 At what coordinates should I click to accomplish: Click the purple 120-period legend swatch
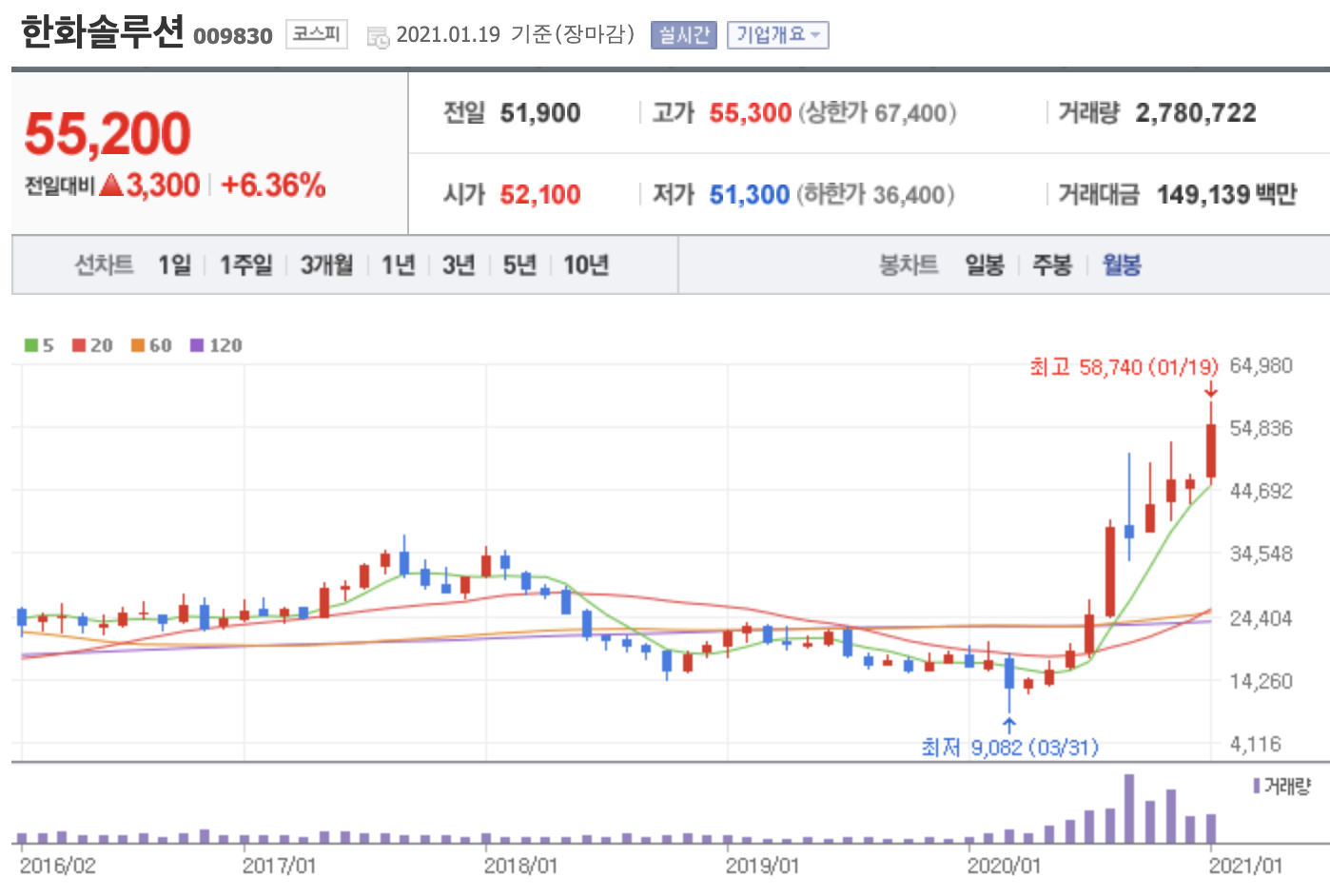pos(197,345)
